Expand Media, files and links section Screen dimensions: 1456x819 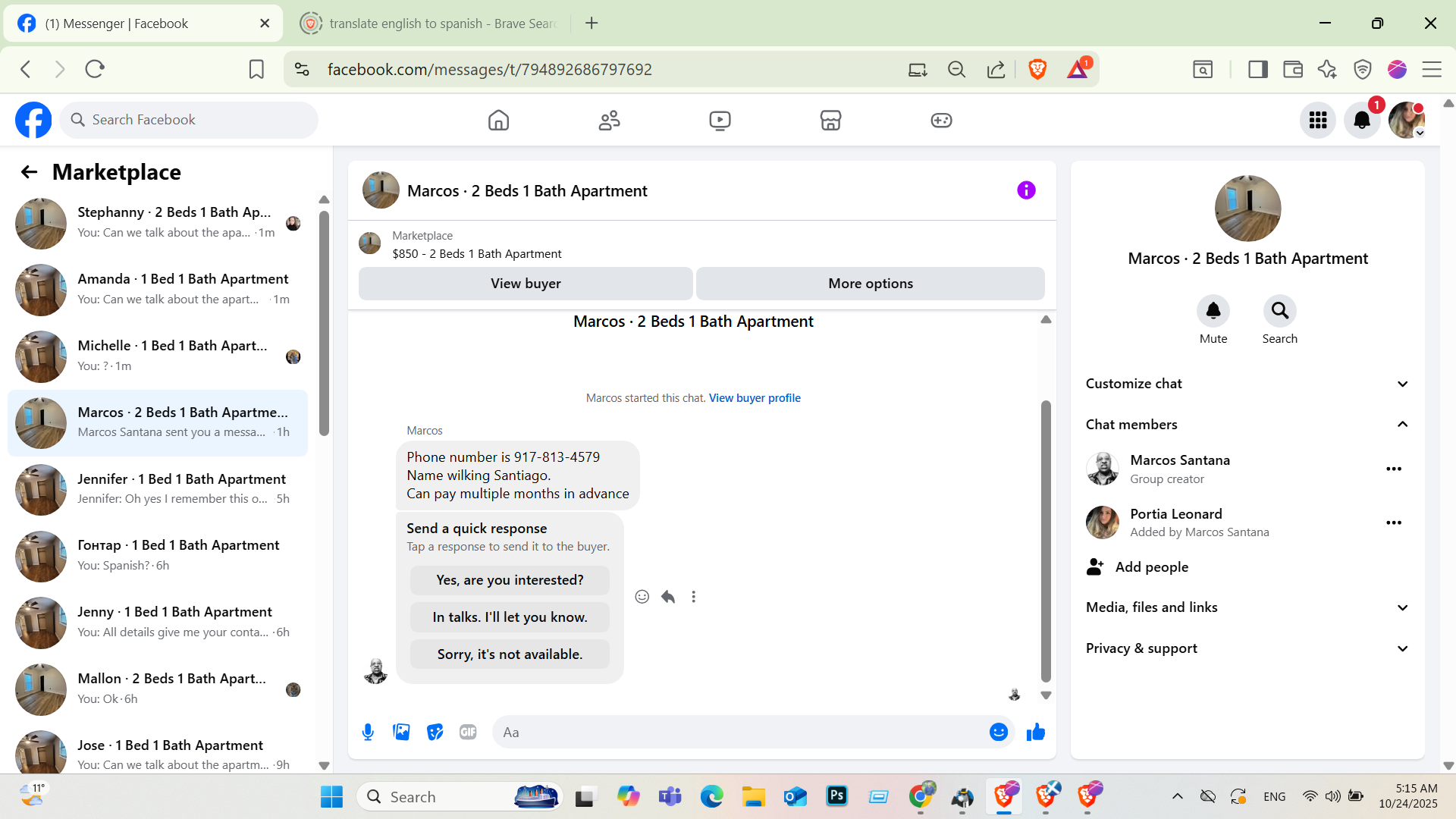1247,607
